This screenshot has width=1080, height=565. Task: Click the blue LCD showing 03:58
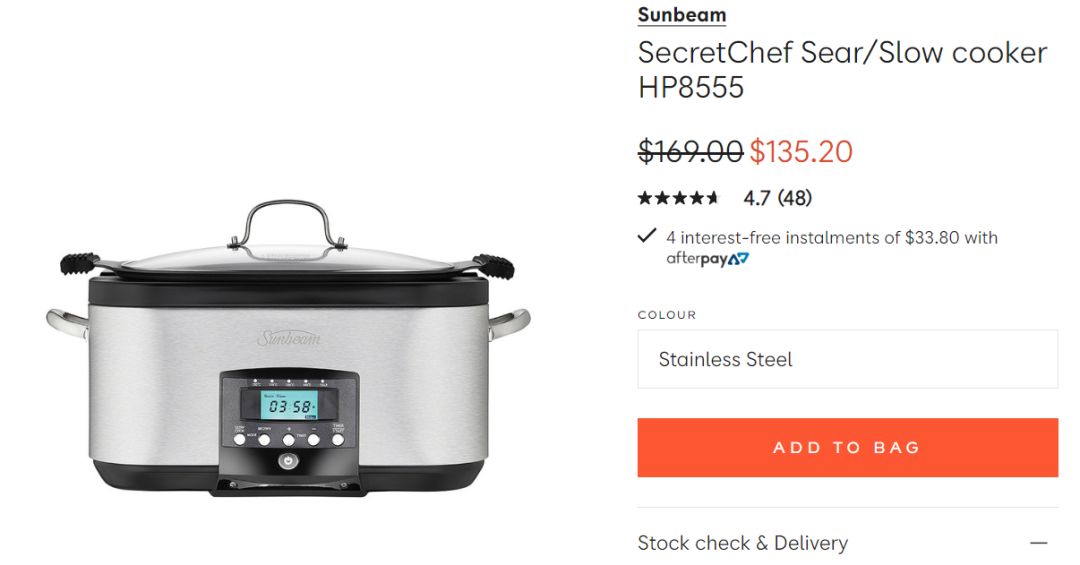click(289, 405)
